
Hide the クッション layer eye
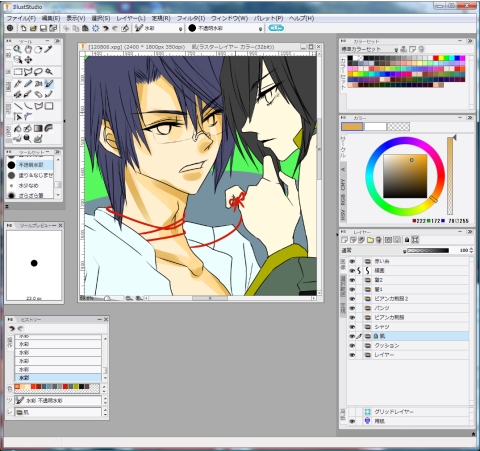352,346
